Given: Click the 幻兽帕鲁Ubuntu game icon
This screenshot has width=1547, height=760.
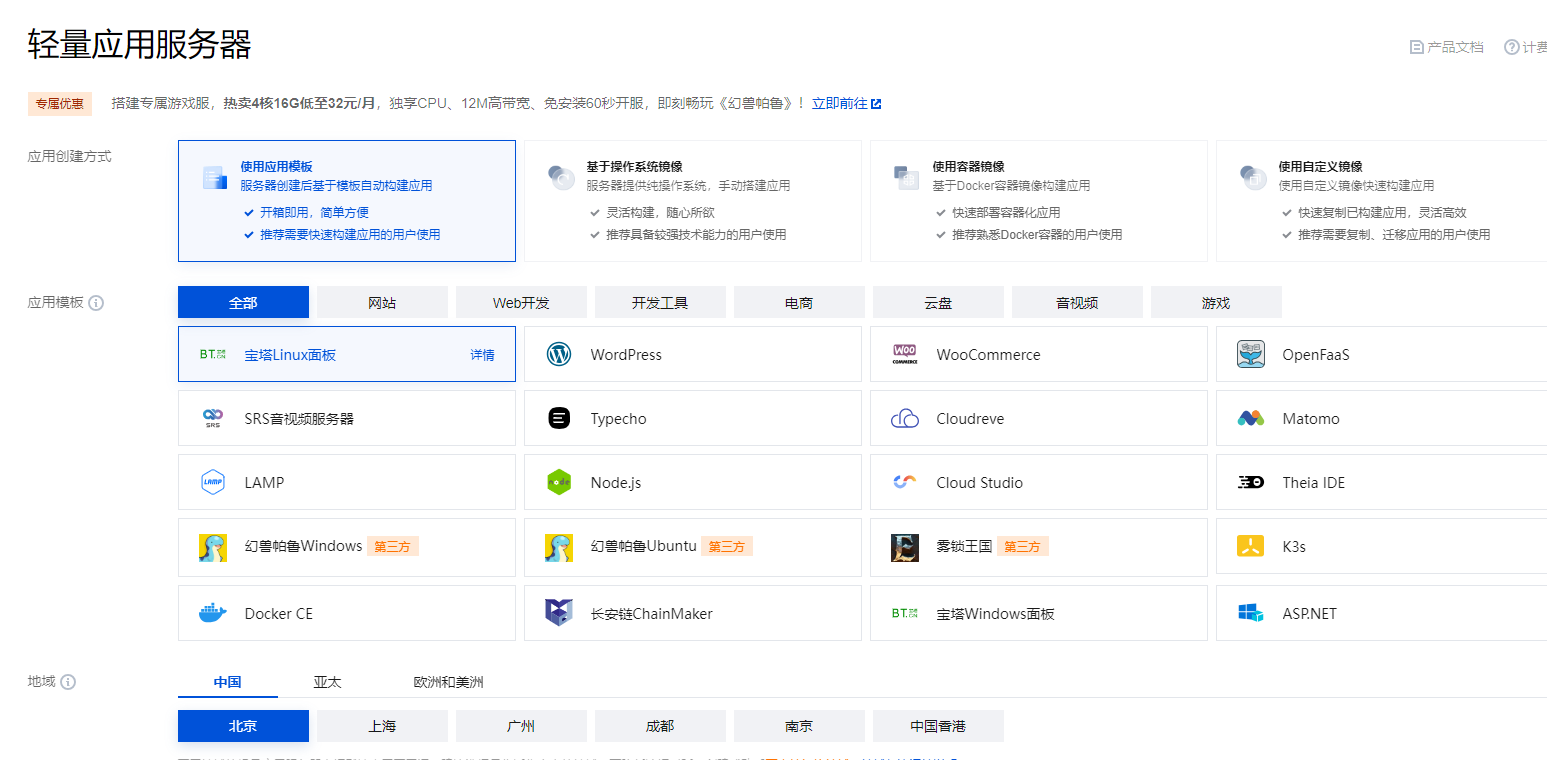Looking at the screenshot, I should pos(559,547).
